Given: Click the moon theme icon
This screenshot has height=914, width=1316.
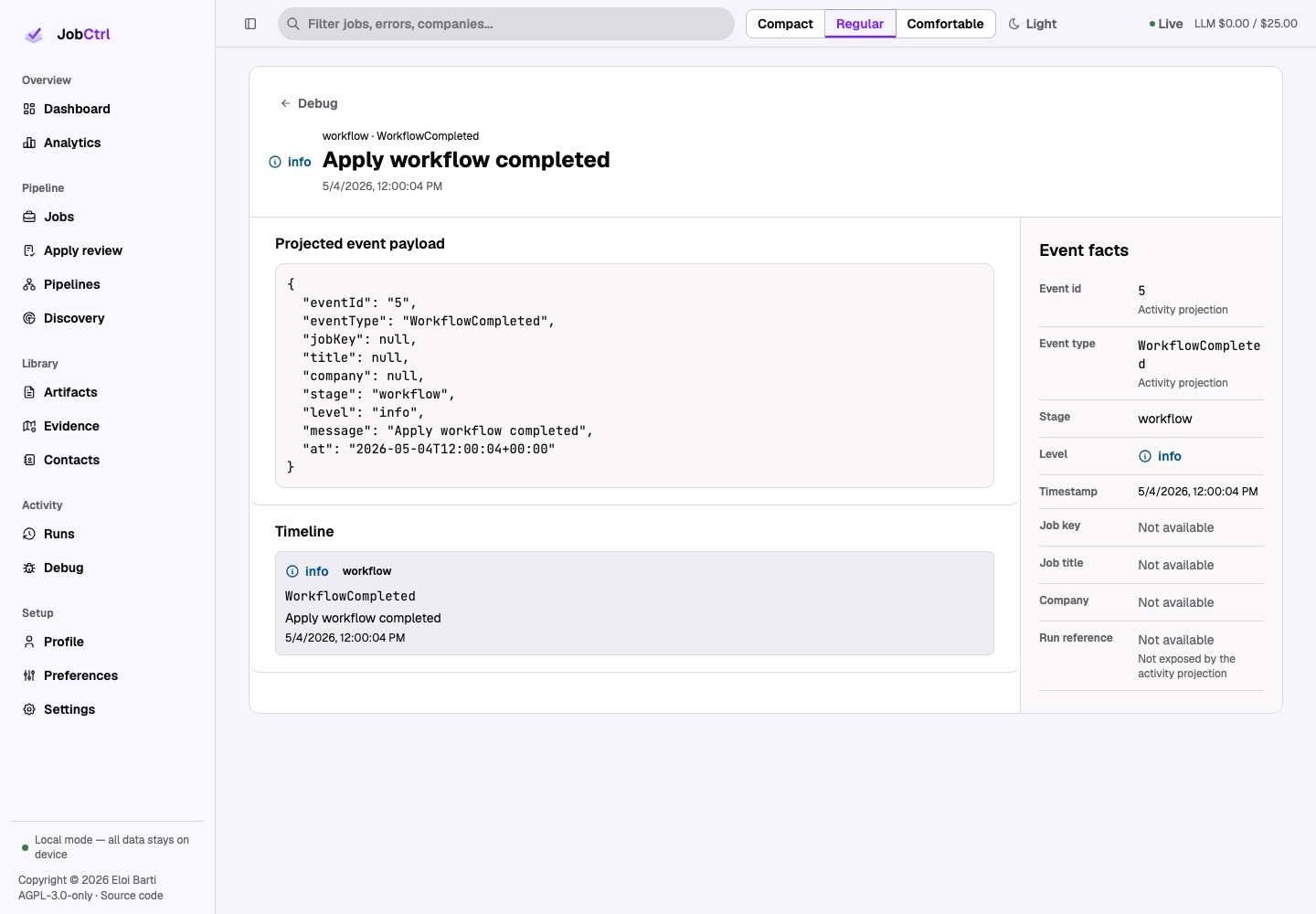Looking at the screenshot, I should pos(1014,24).
